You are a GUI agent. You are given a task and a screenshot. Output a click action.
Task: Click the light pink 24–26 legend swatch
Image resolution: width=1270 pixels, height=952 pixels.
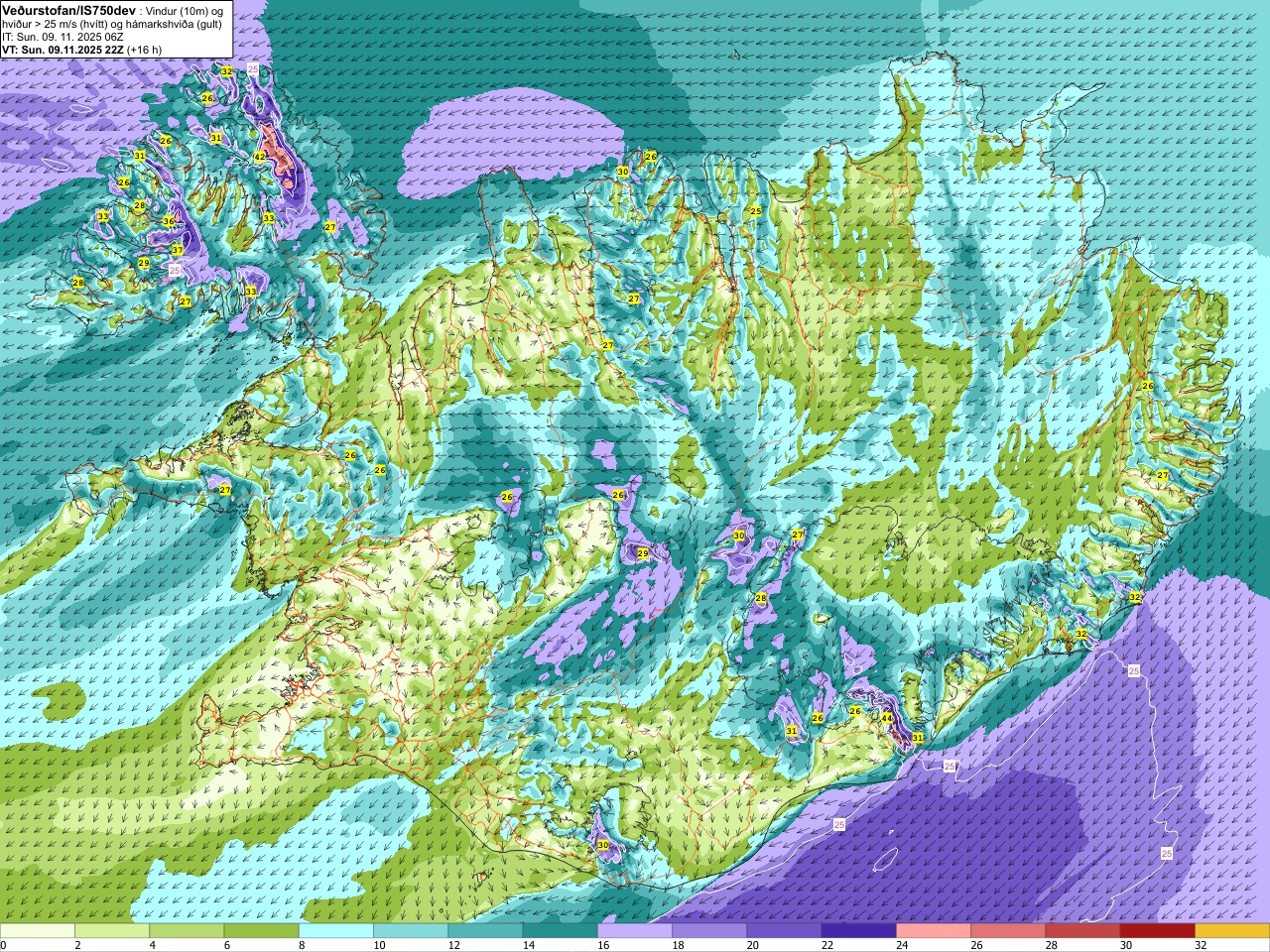[934, 931]
